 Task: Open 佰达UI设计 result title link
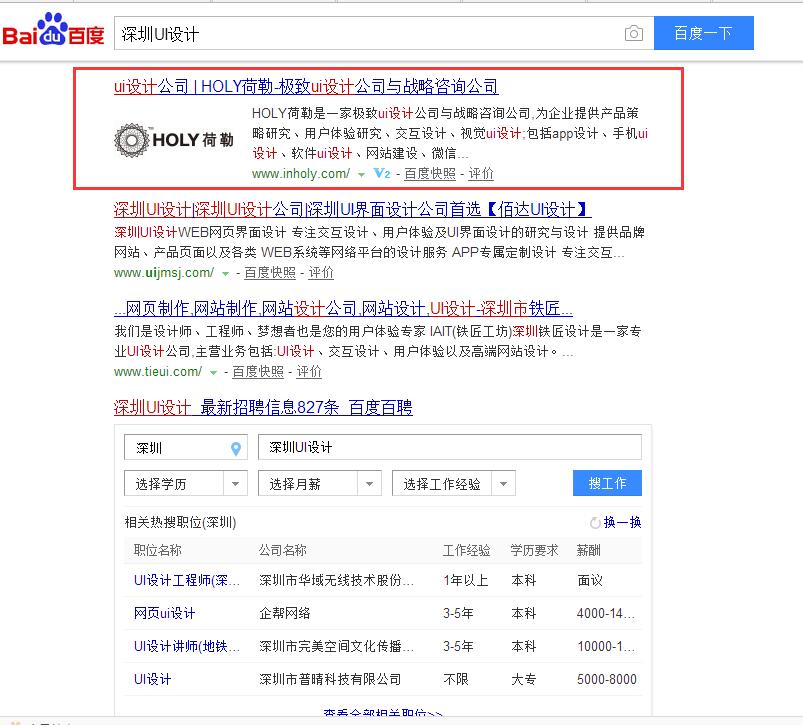[352, 209]
